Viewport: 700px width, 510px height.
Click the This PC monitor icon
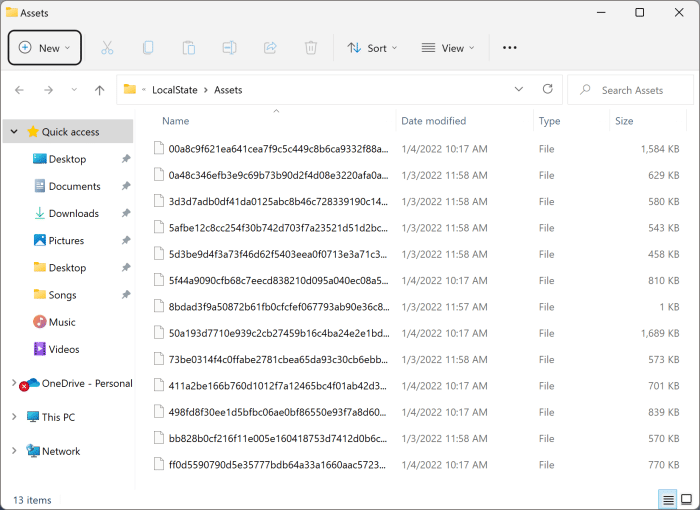tap(33, 417)
